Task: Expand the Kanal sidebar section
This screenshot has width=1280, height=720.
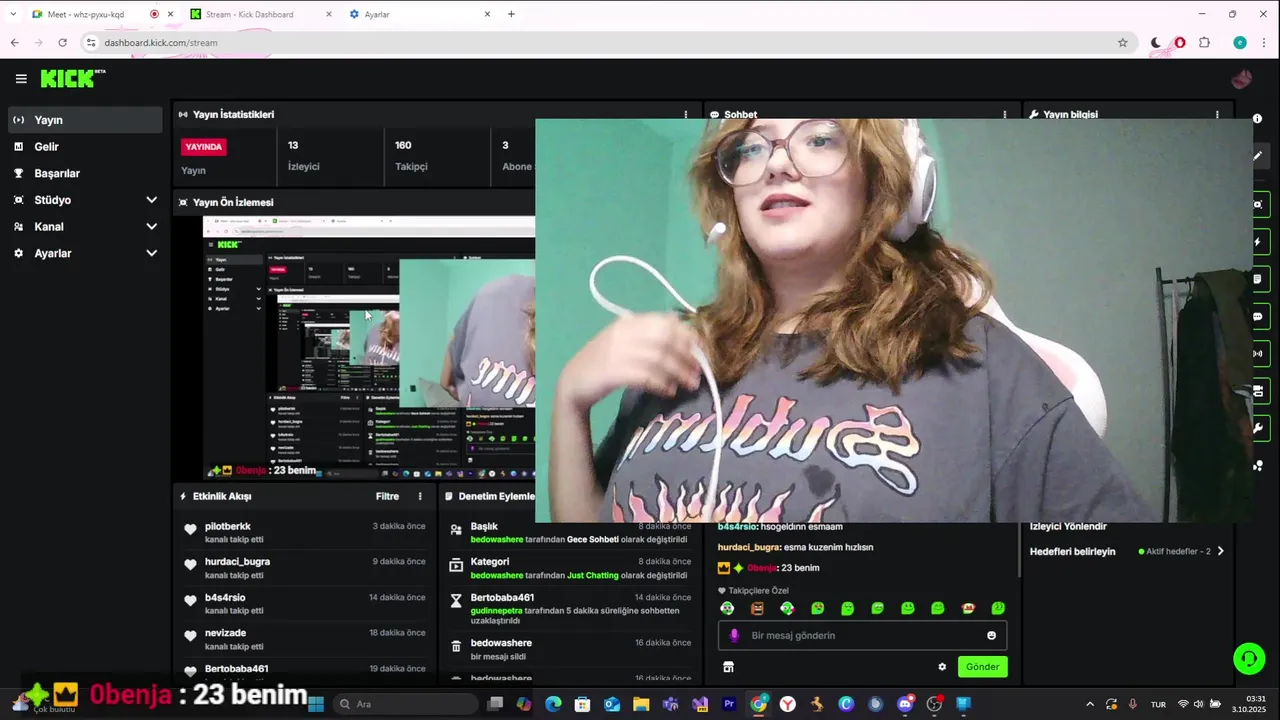Action: click(85, 226)
